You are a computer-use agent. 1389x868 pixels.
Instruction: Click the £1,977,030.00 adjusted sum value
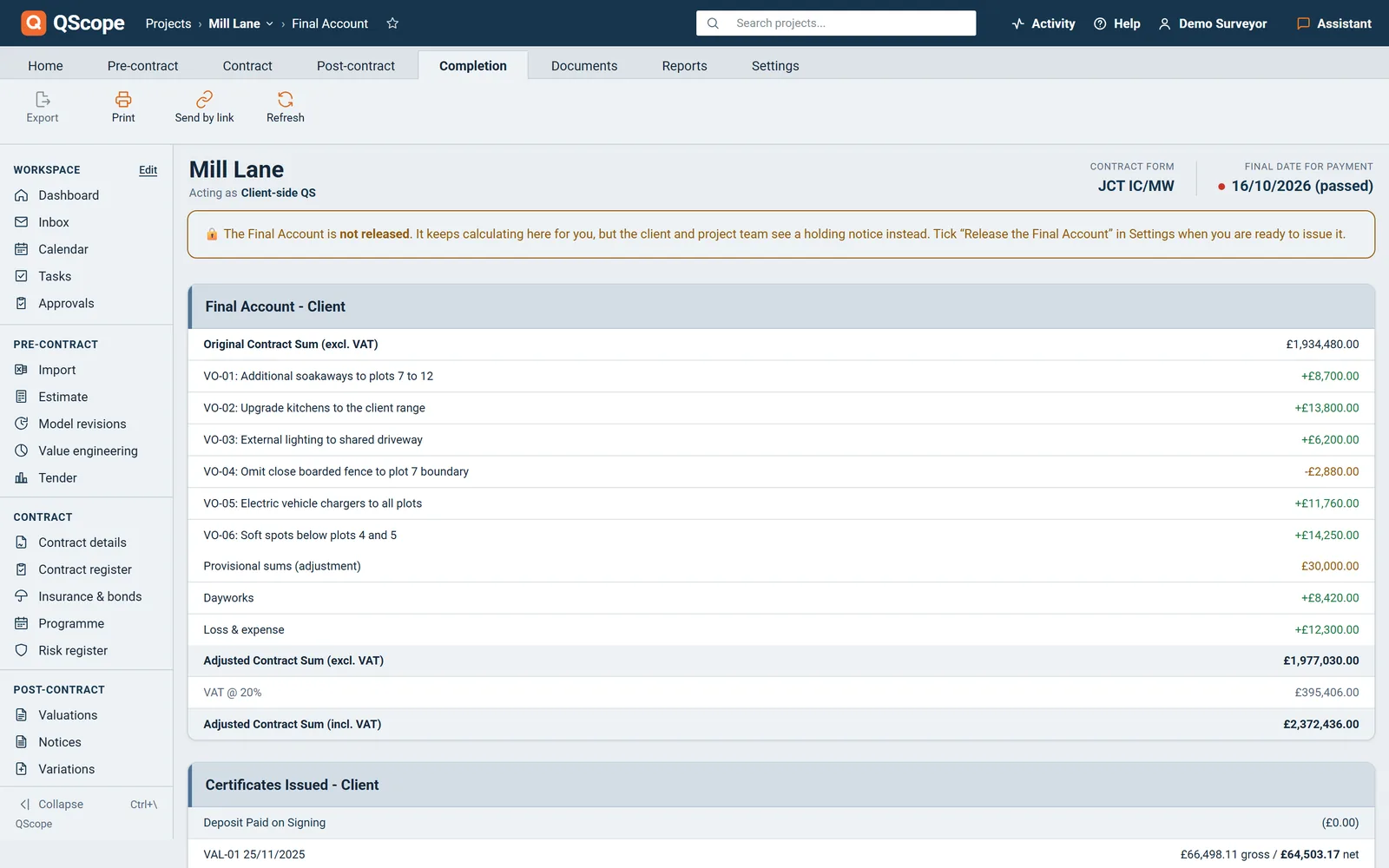pyautogui.click(x=1321, y=661)
